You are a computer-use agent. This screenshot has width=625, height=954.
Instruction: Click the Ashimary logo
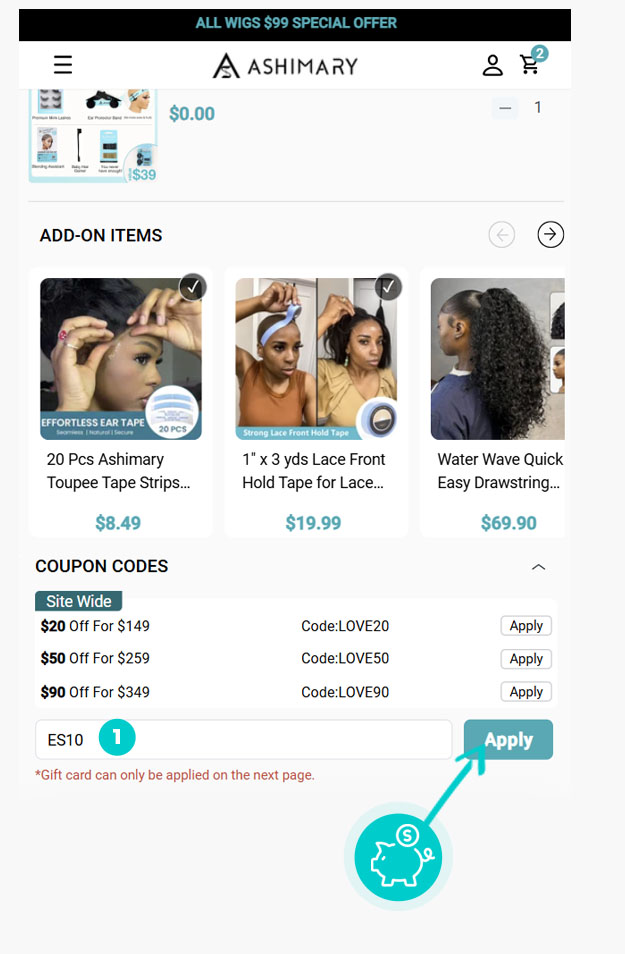click(x=285, y=67)
